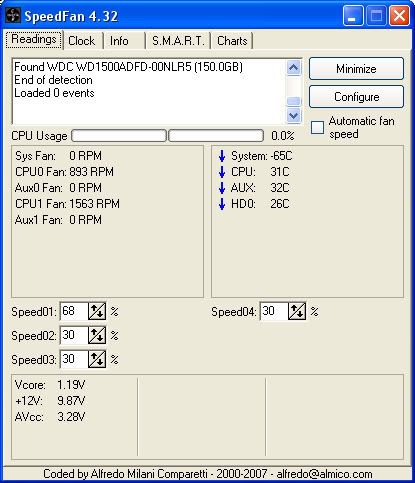Click the CPU0 Fan 893 RPM reading
This screenshot has height=483, width=415.
click(x=64, y=172)
